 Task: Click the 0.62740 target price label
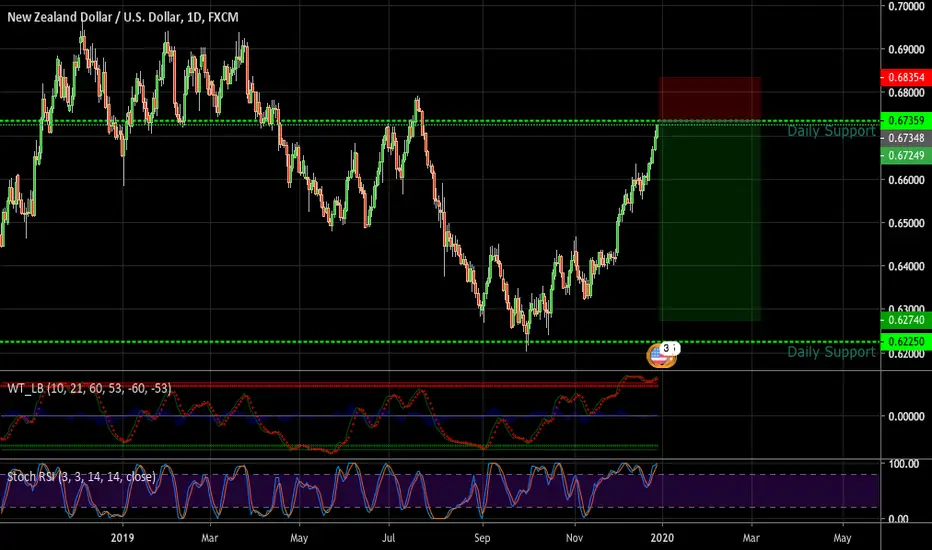(906, 320)
